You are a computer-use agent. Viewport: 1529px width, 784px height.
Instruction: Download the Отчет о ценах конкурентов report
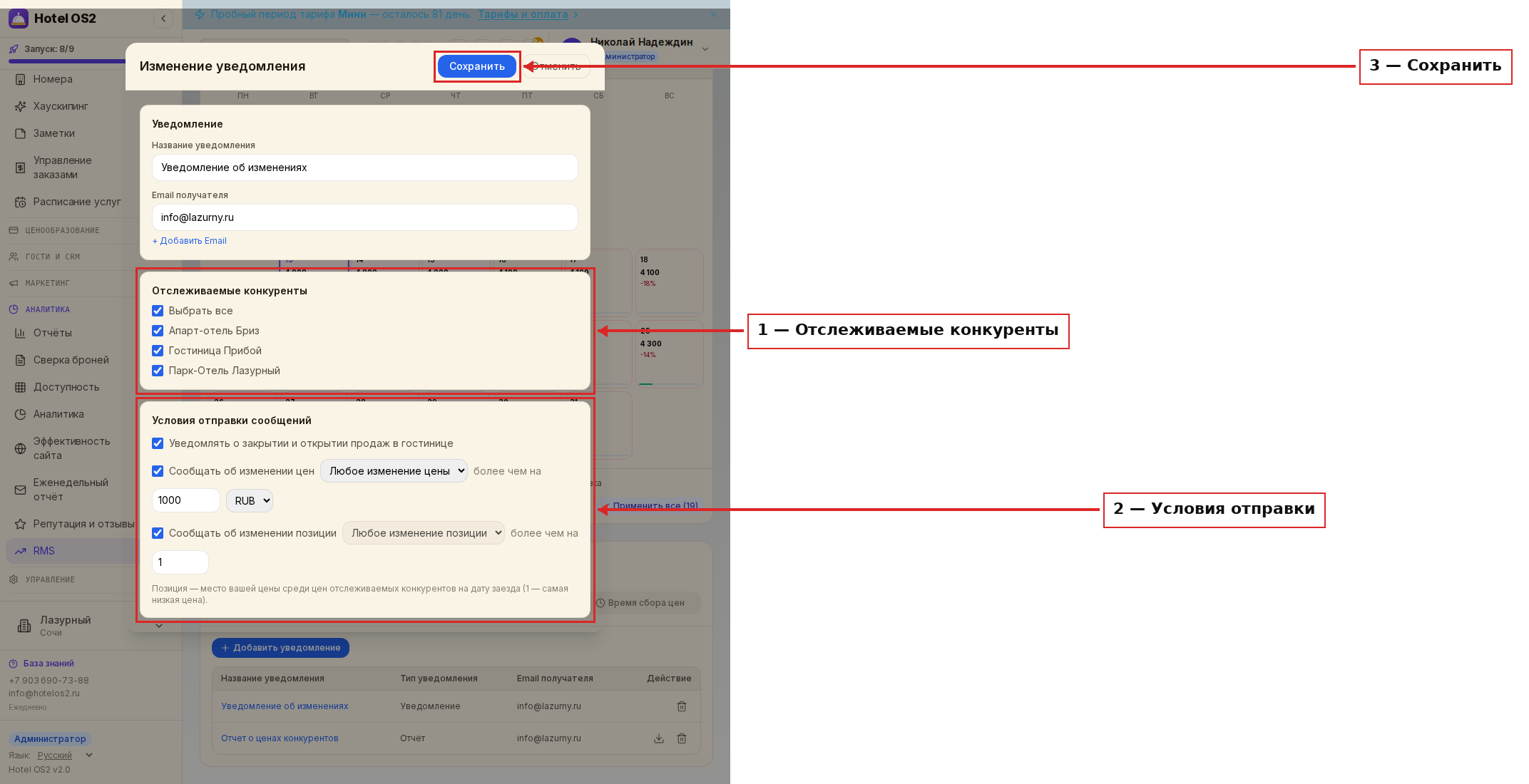(659, 738)
